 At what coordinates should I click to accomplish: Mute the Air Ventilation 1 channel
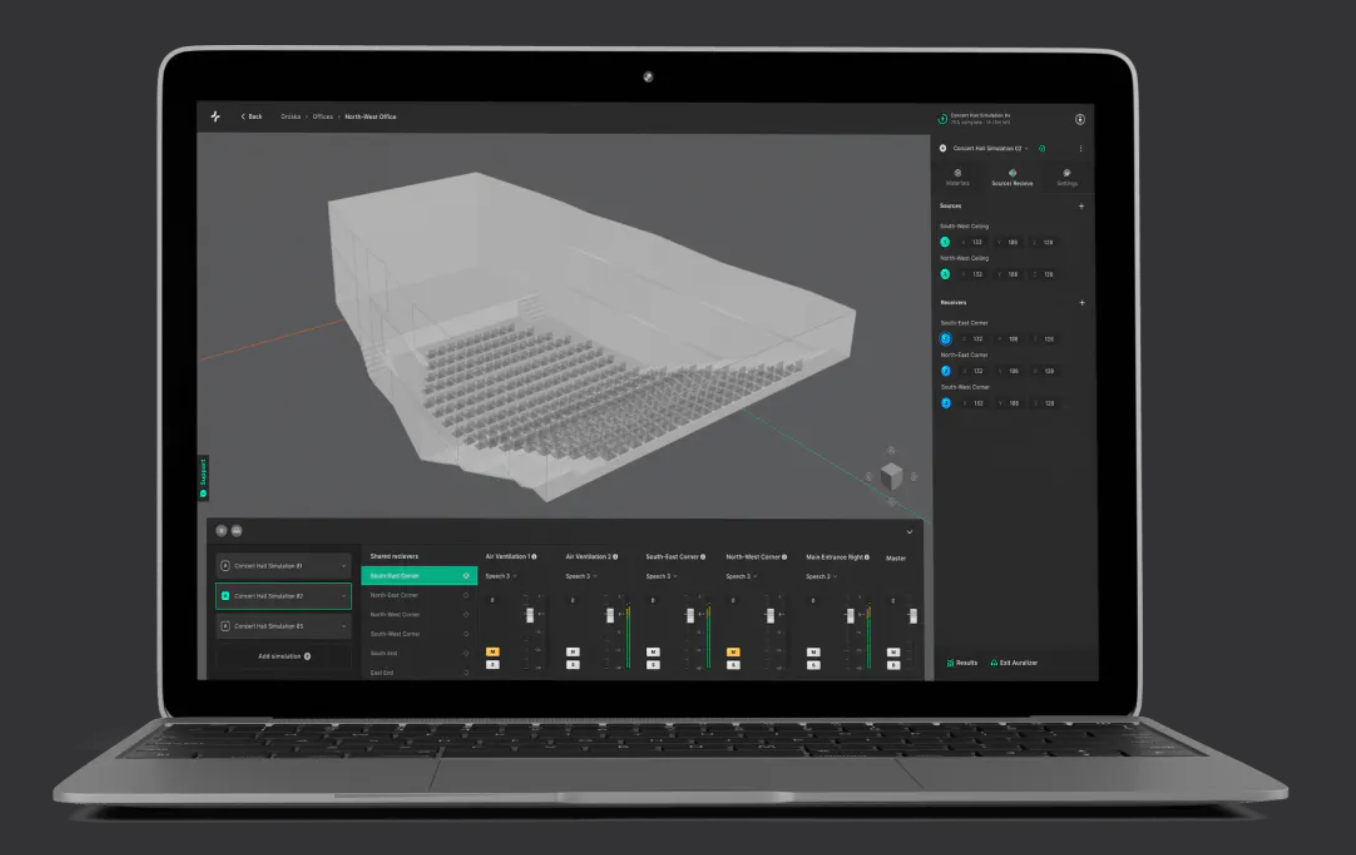[493, 652]
